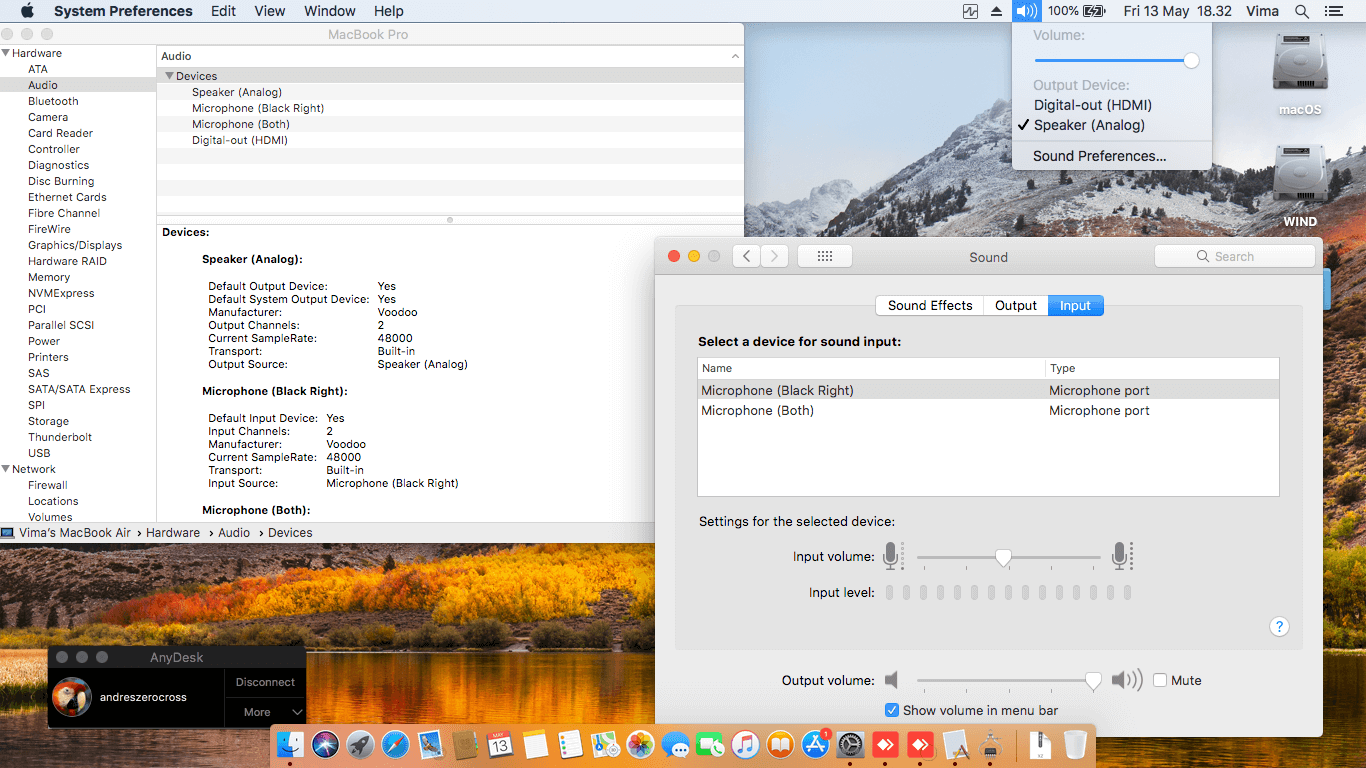The height and width of the screenshot is (768, 1366).
Task: Open the Sound help question mark
Action: [1279, 627]
